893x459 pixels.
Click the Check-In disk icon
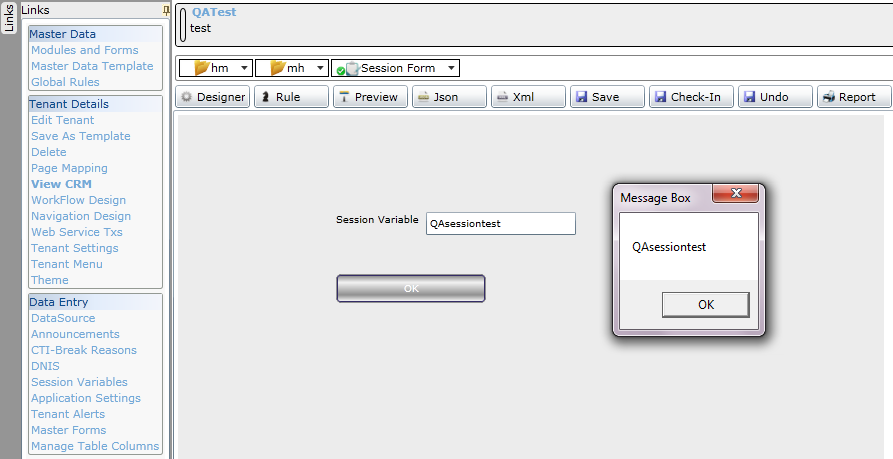[661, 97]
